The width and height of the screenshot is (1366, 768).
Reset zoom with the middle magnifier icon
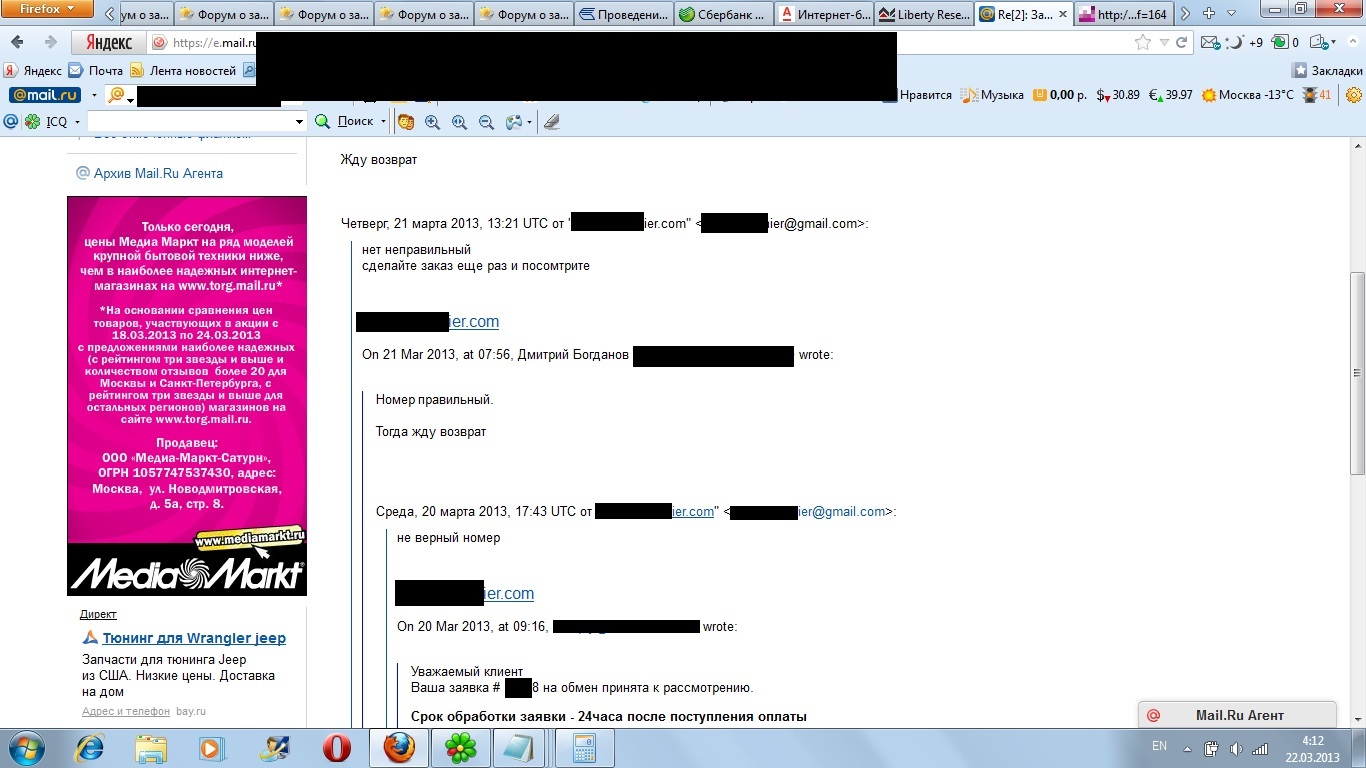(x=459, y=122)
